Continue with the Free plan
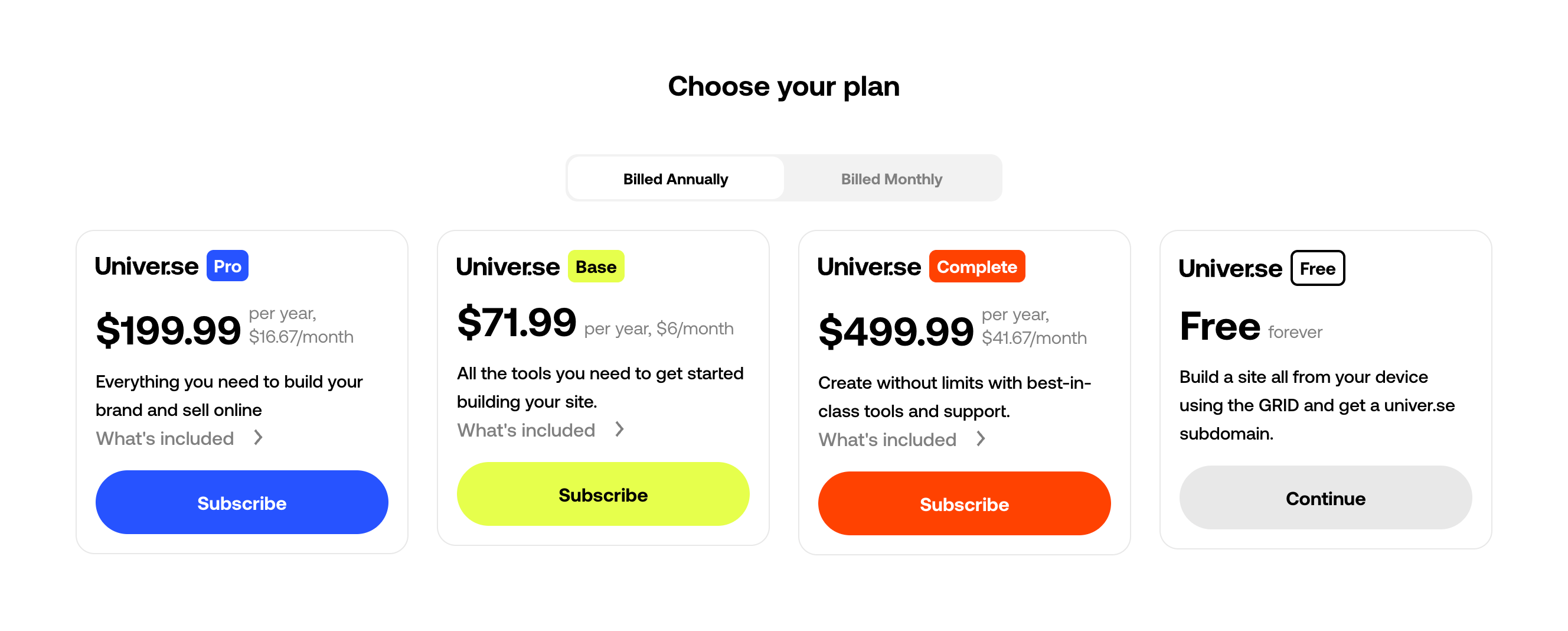This screenshot has width=1568, height=631. 1325,498
